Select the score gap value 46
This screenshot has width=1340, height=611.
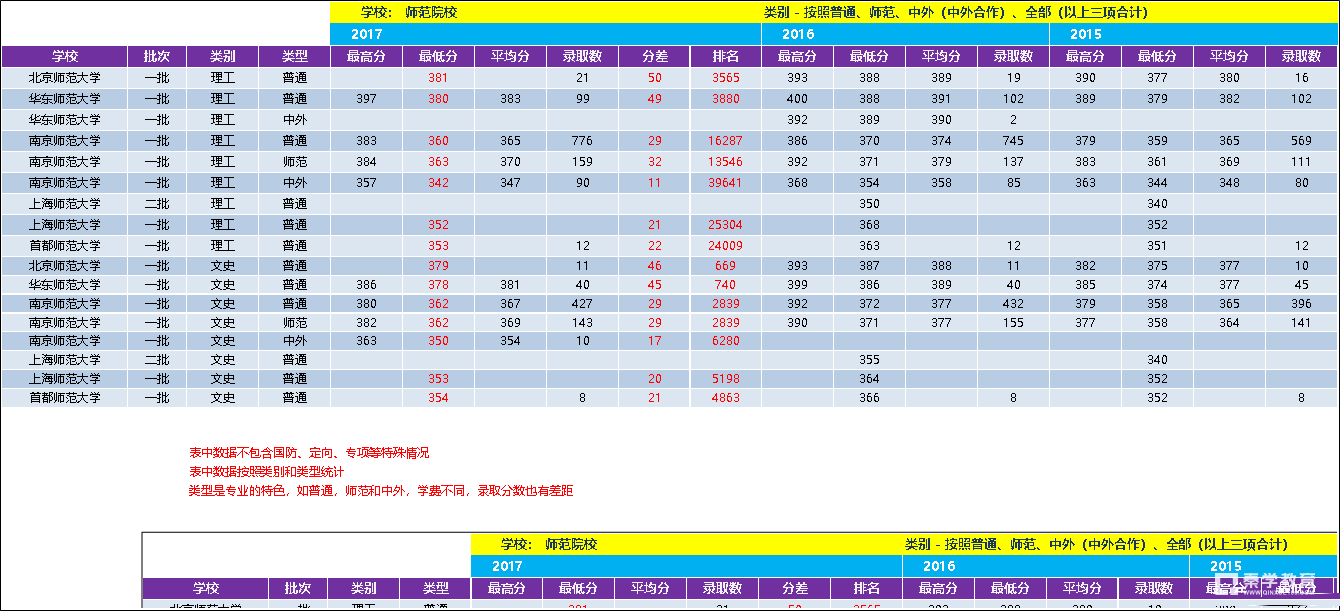pos(654,266)
